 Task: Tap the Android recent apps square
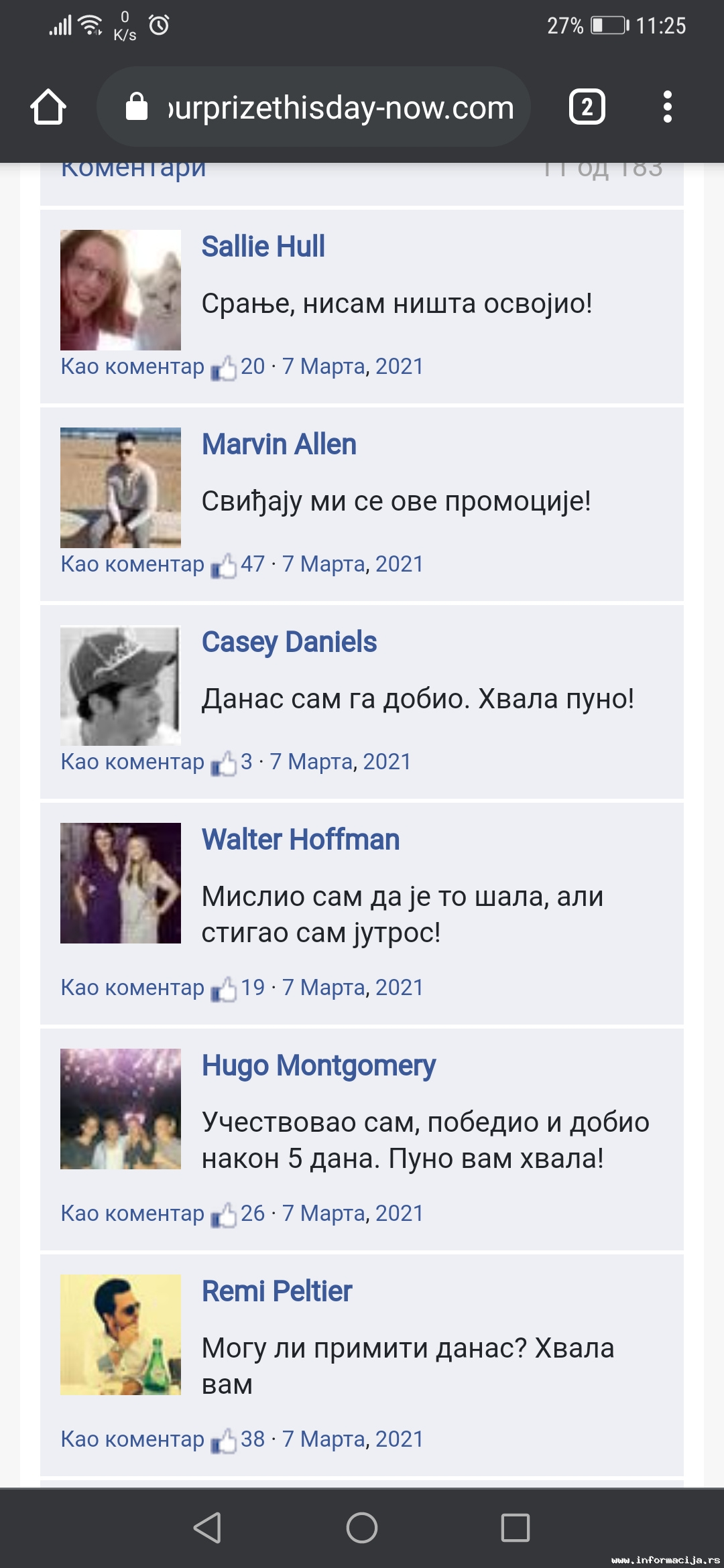tap(516, 1528)
